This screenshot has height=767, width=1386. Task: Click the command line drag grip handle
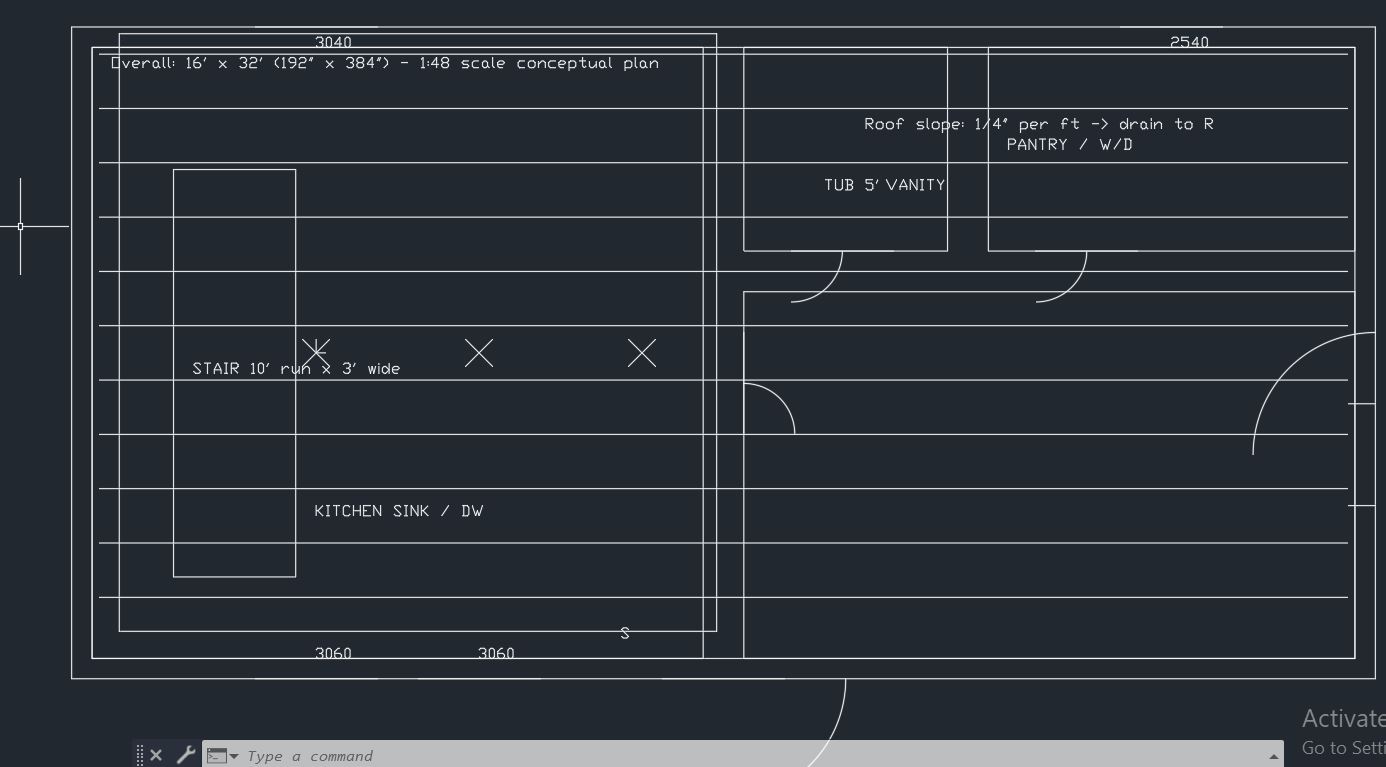coord(140,755)
